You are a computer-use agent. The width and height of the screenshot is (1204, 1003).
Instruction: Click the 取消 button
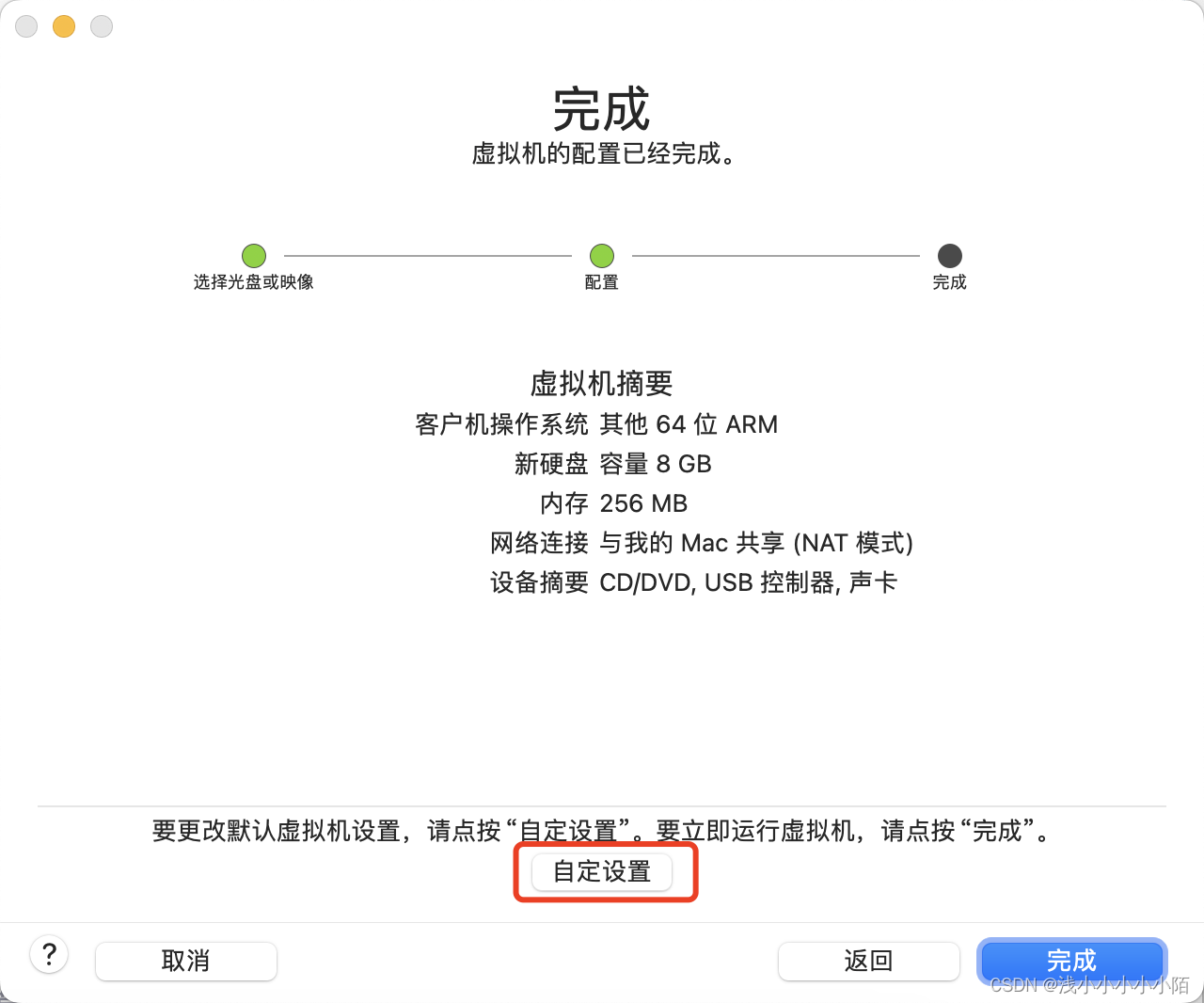click(186, 961)
